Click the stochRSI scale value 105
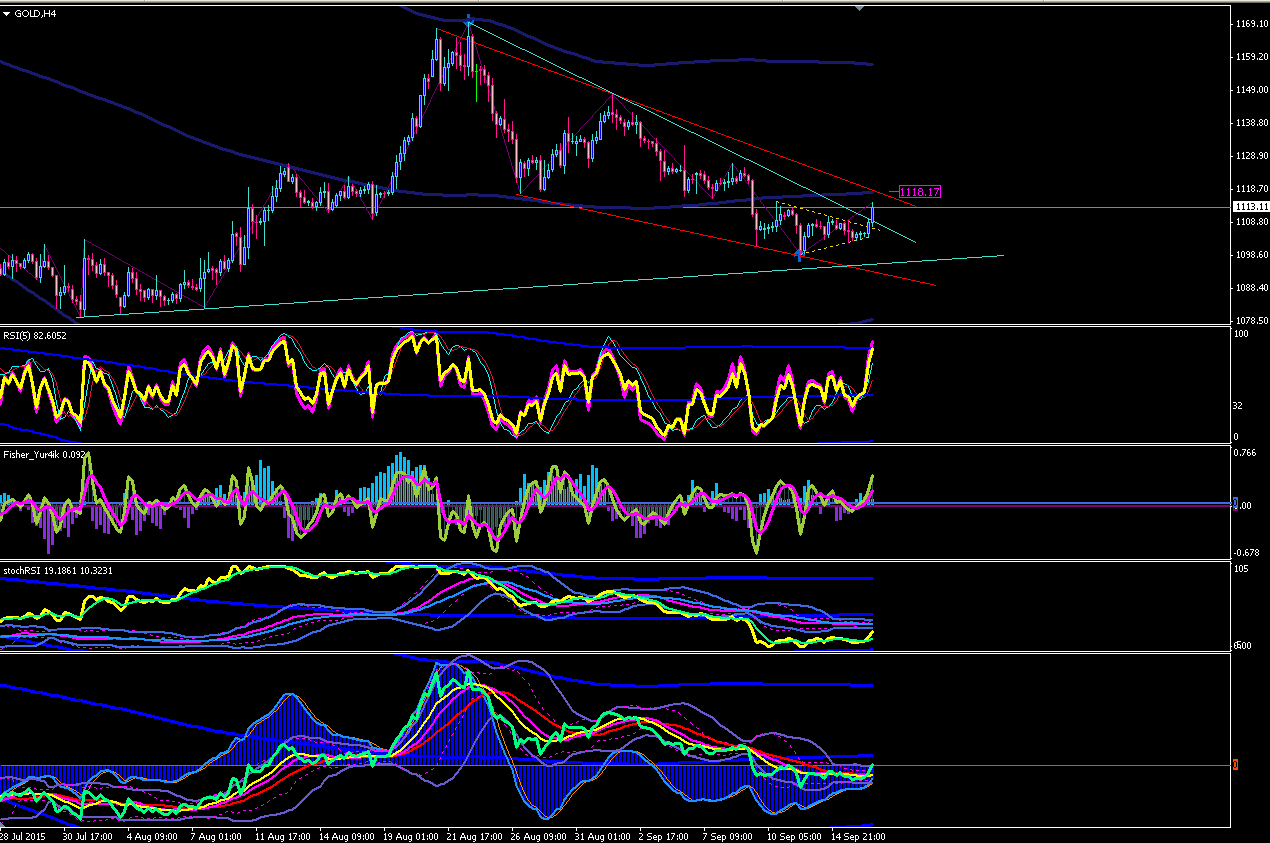1270x843 pixels. point(1243,570)
